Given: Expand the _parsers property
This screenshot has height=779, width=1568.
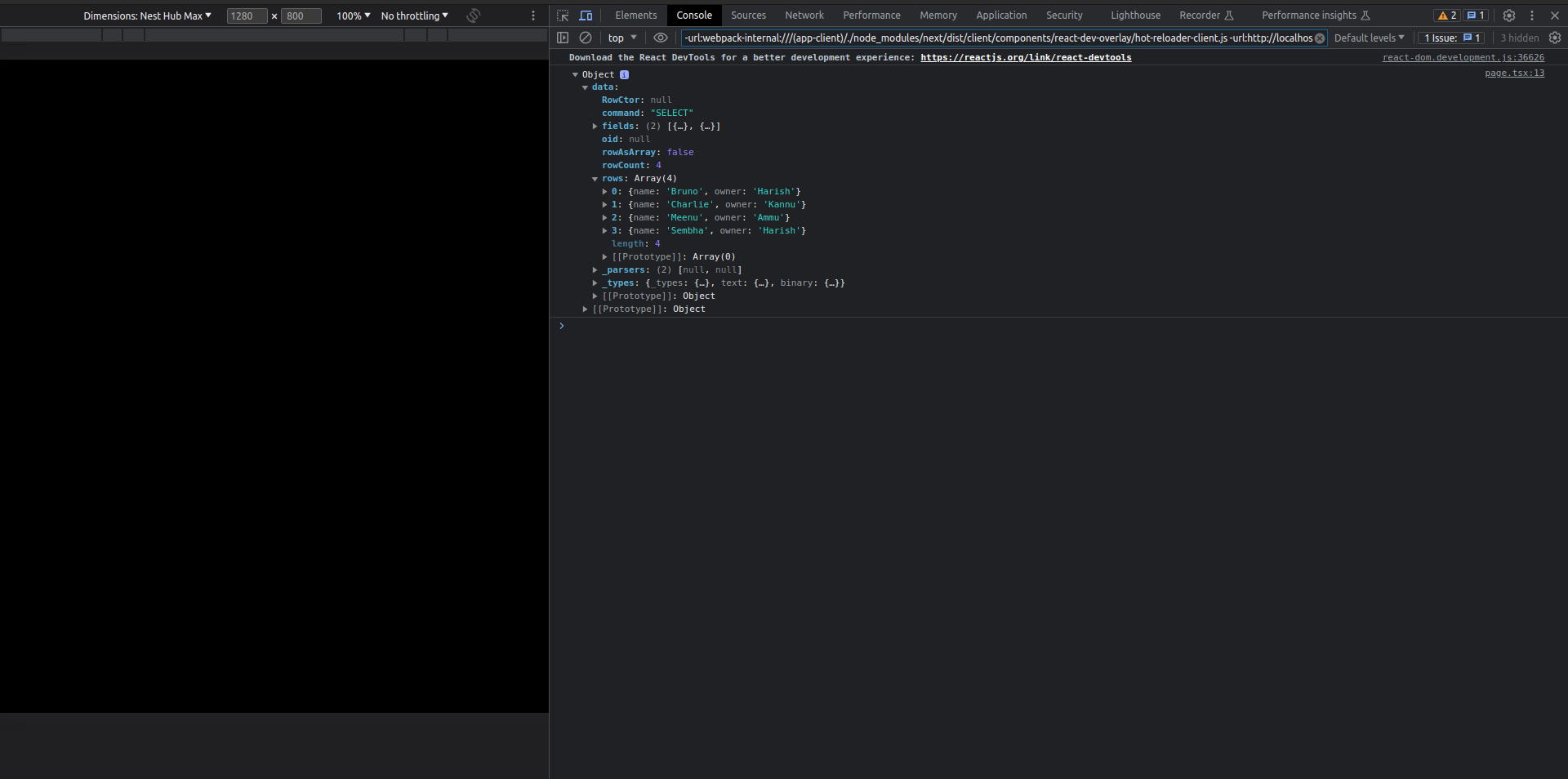Looking at the screenshot, I should coord(595,270).
